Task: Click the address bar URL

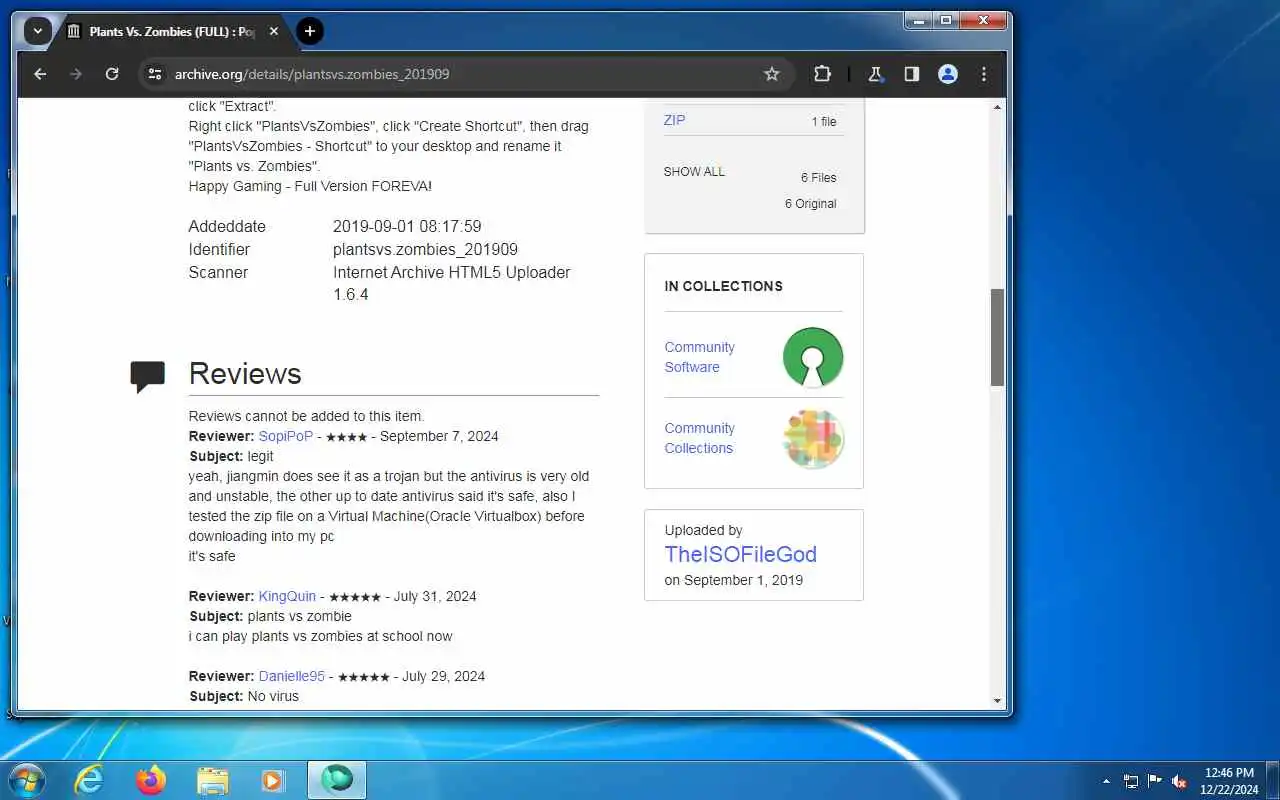Action: point(312,74)
